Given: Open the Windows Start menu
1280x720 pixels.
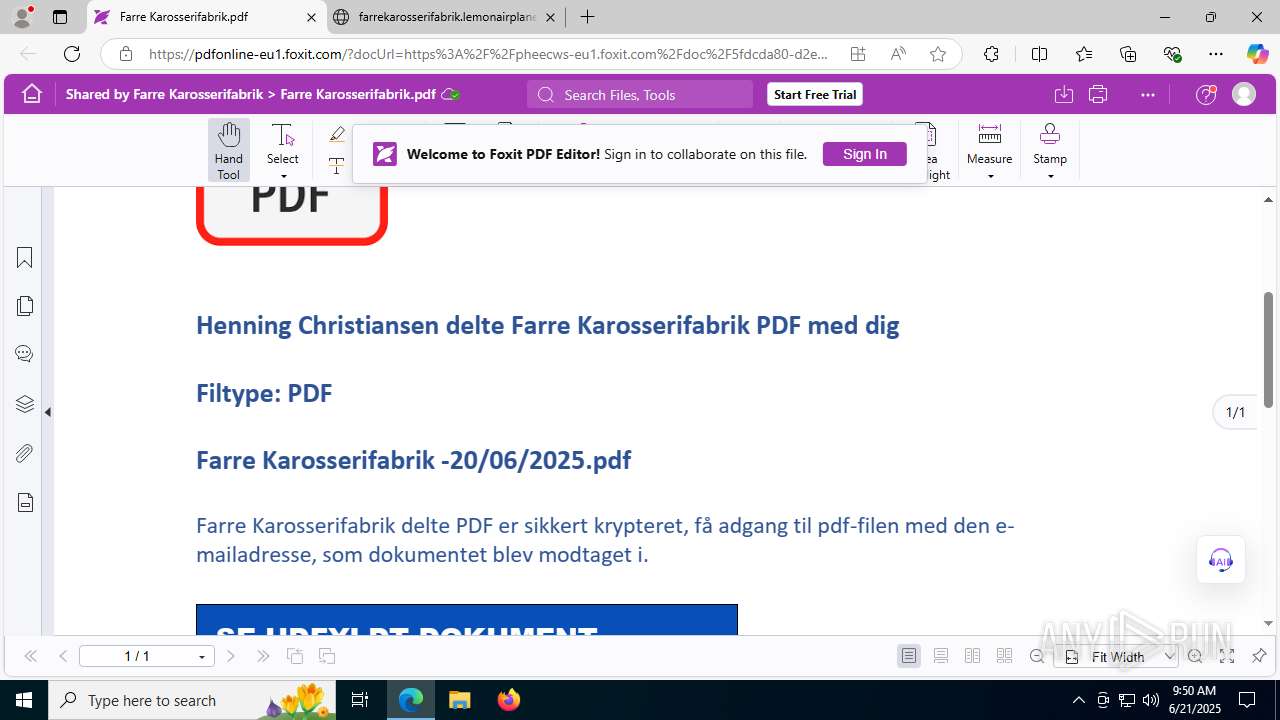Looking at the screenshot, I should 24,700.
